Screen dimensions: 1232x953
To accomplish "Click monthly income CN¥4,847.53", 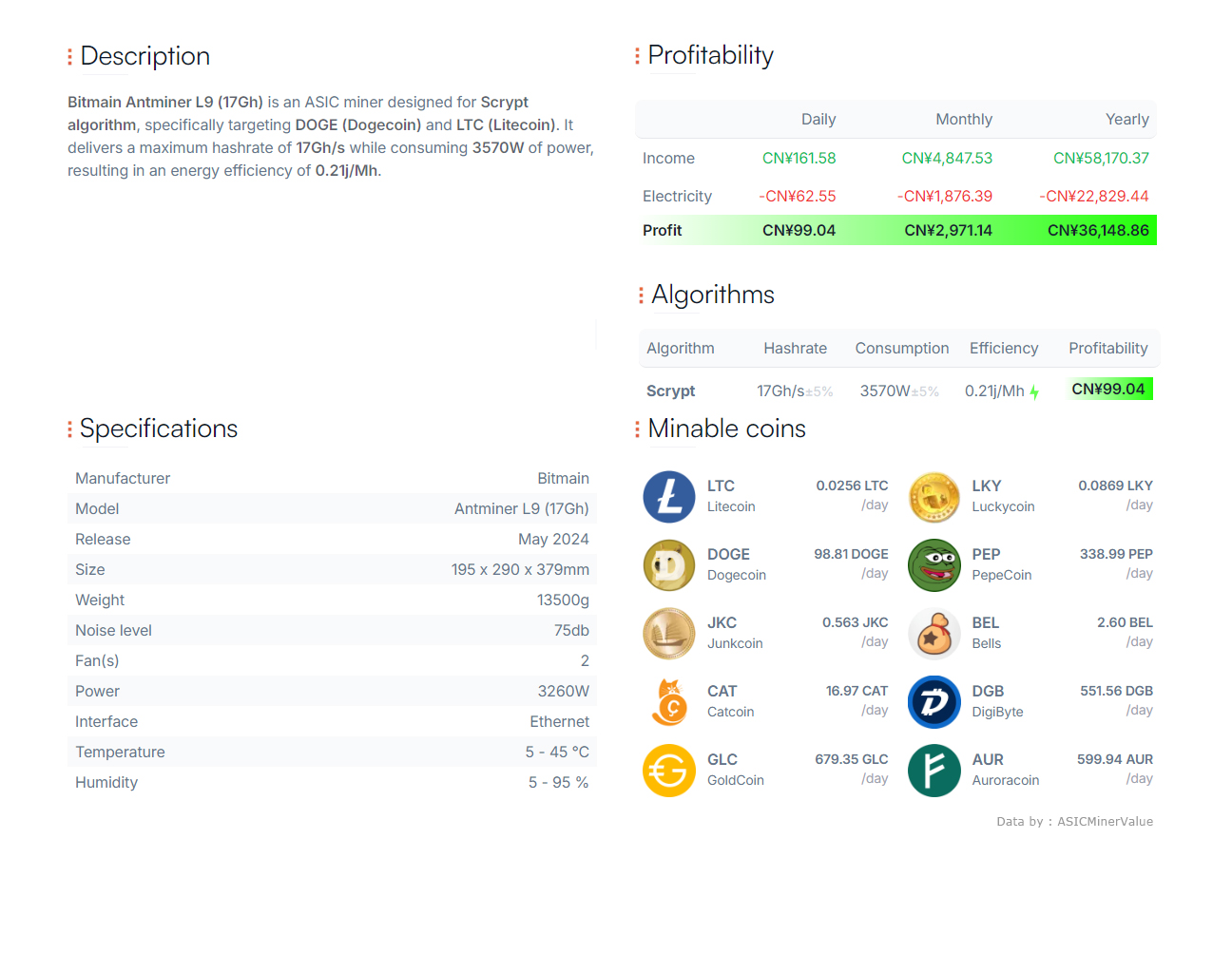I will tap(947, 158).
